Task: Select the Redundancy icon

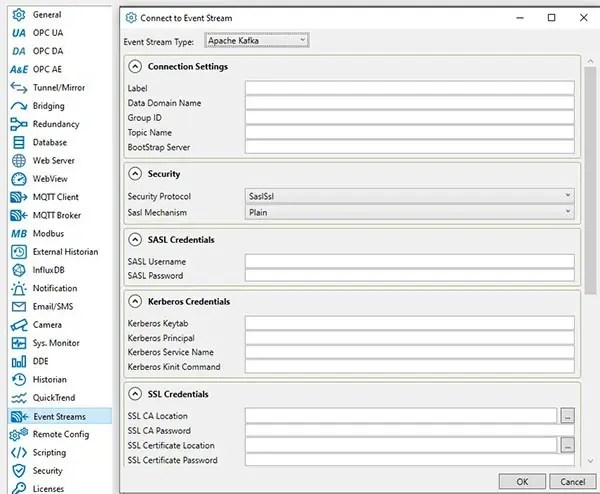Action: tap(19, 124)
